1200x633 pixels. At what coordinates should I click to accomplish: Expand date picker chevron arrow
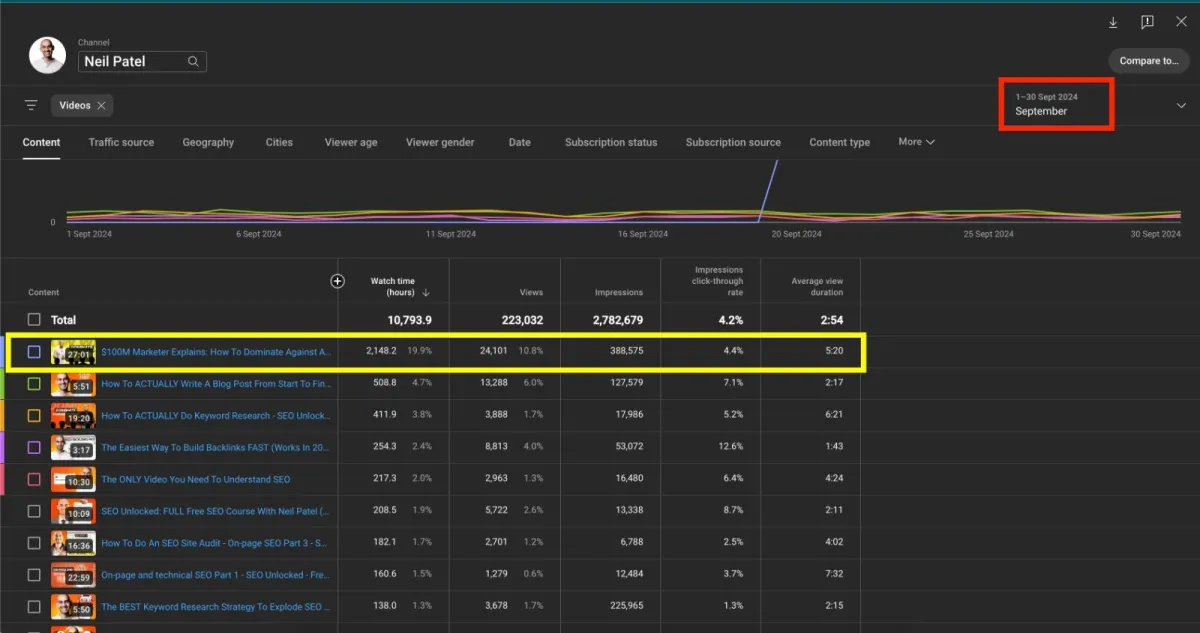pyautogui.click(x=1181, y=105)
